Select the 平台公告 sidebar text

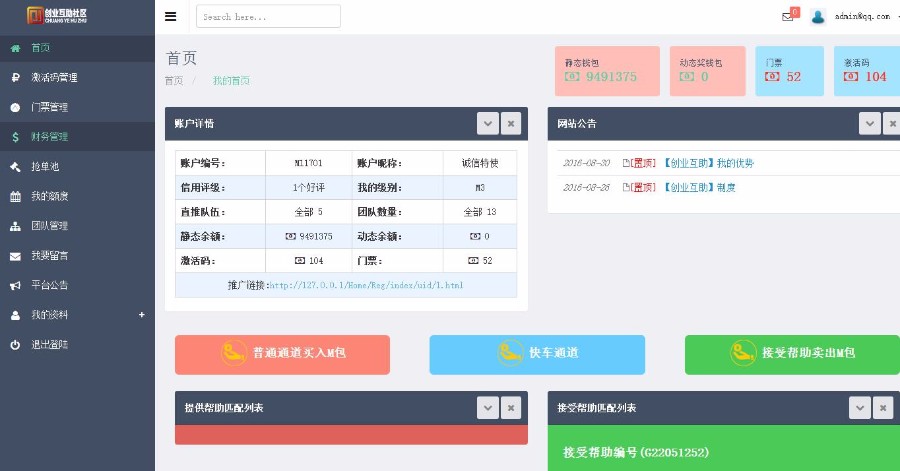tap(50, 285)
